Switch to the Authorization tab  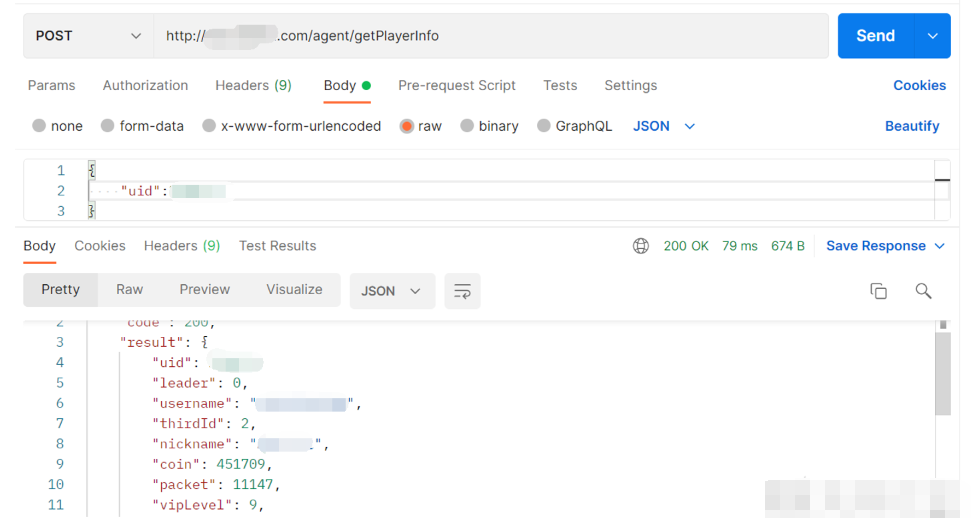(146, 86)
